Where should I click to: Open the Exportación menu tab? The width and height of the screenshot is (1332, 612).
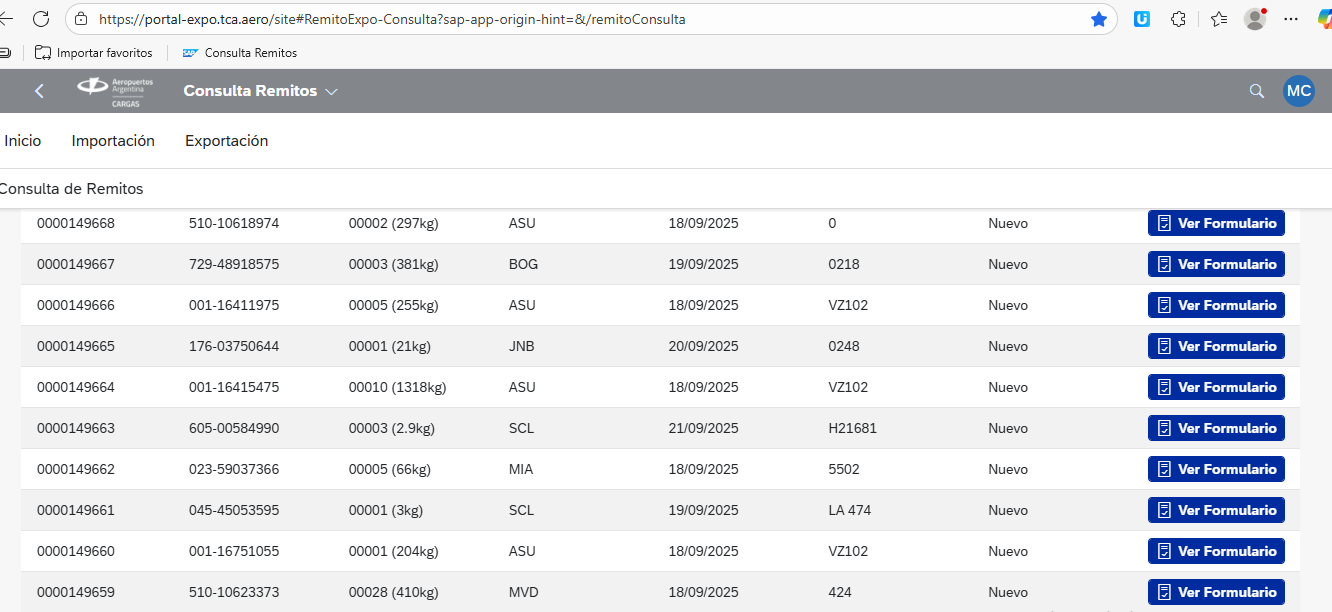click(226, 141)
